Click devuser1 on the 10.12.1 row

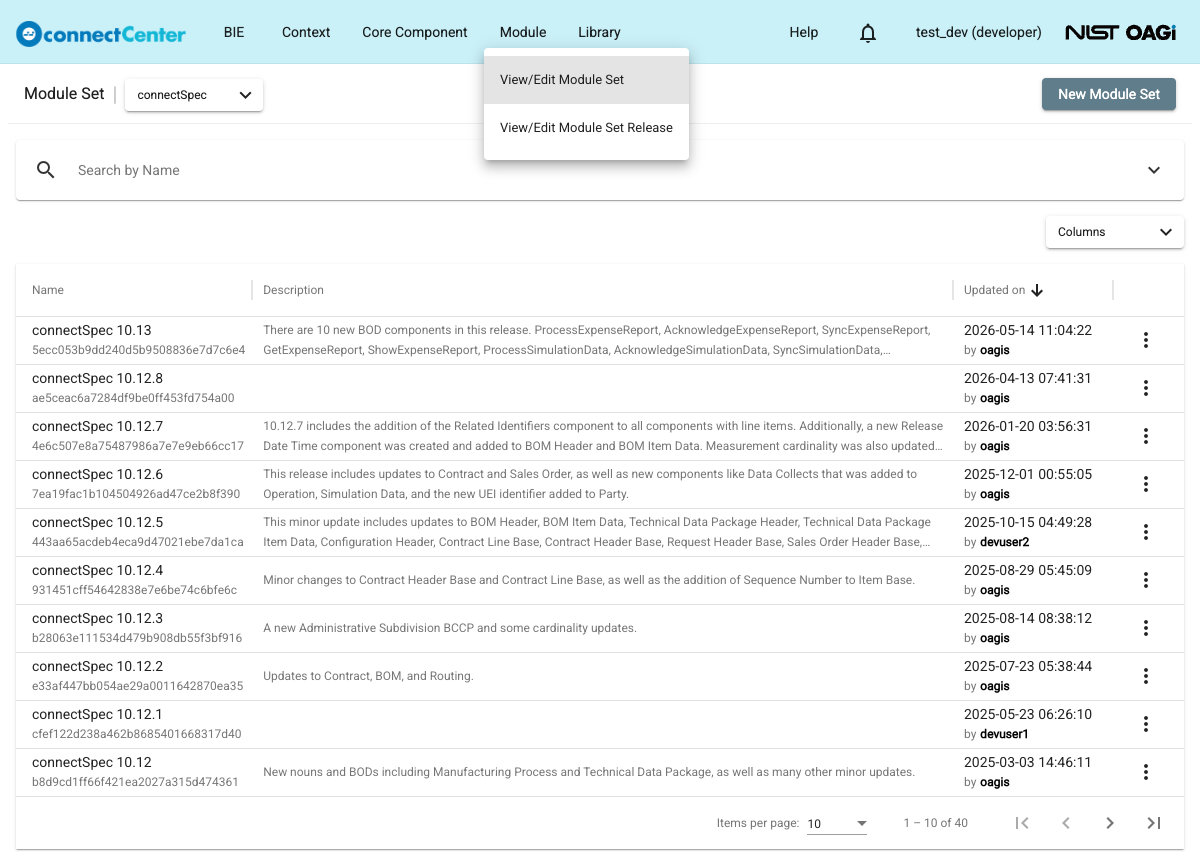pos(1005,734)
